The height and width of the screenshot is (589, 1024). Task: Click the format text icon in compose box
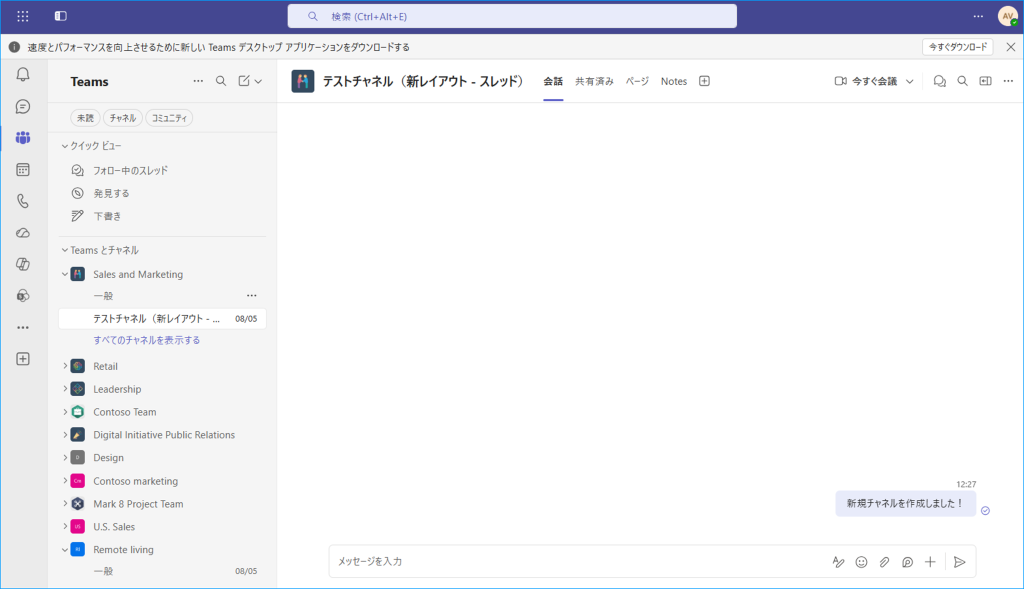tap(839, 562)
